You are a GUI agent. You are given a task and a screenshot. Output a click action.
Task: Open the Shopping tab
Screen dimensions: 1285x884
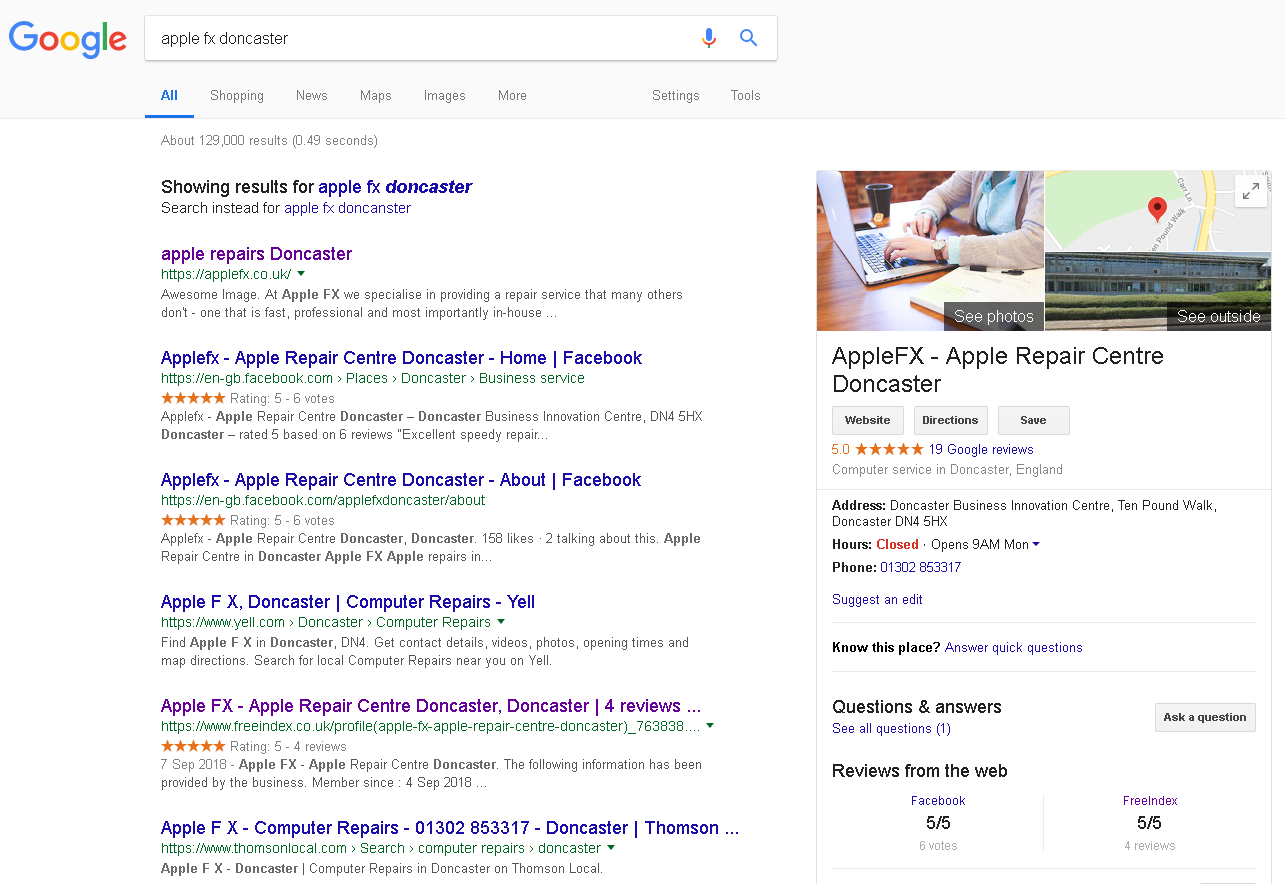click(x=237, y=96)
